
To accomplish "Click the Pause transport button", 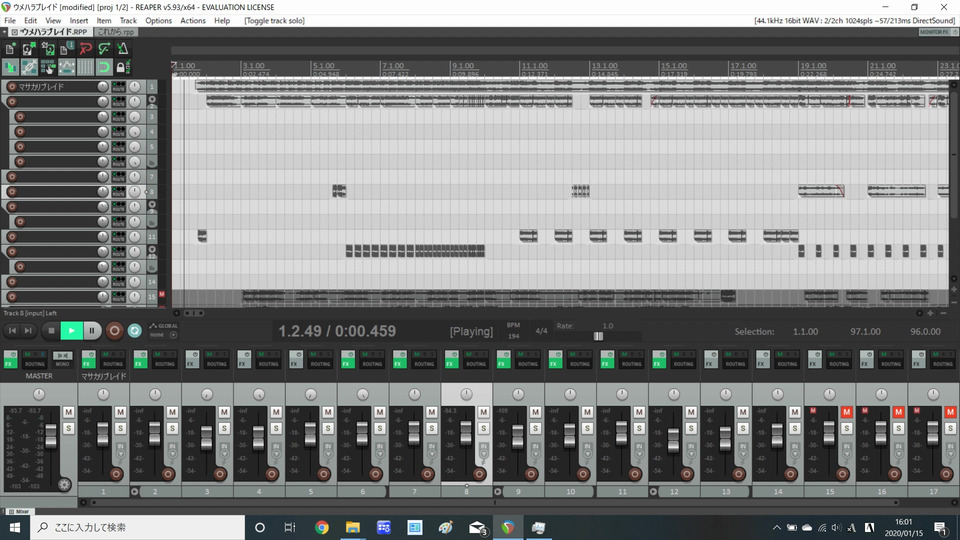I will pyautogui.click(x=92, y=331).
